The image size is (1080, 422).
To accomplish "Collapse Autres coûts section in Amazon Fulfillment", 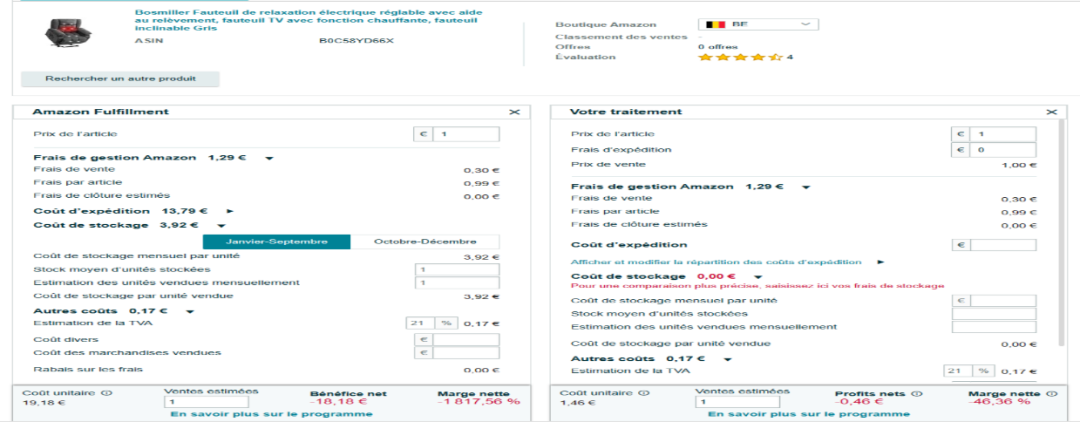I will pos(190,311).
